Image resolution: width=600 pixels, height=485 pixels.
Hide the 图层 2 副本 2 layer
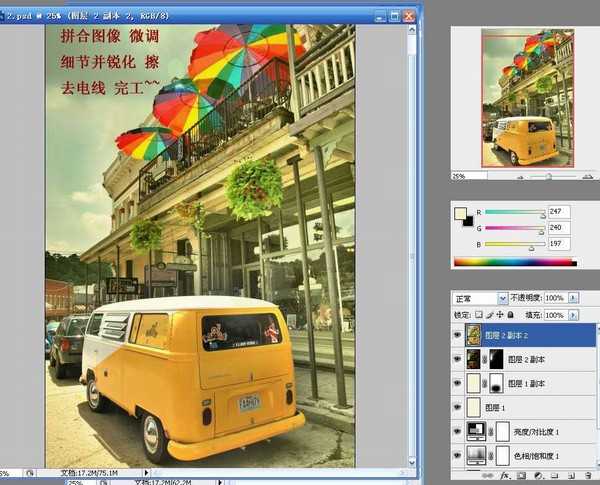pyautogui.click(x=458, y=335)
